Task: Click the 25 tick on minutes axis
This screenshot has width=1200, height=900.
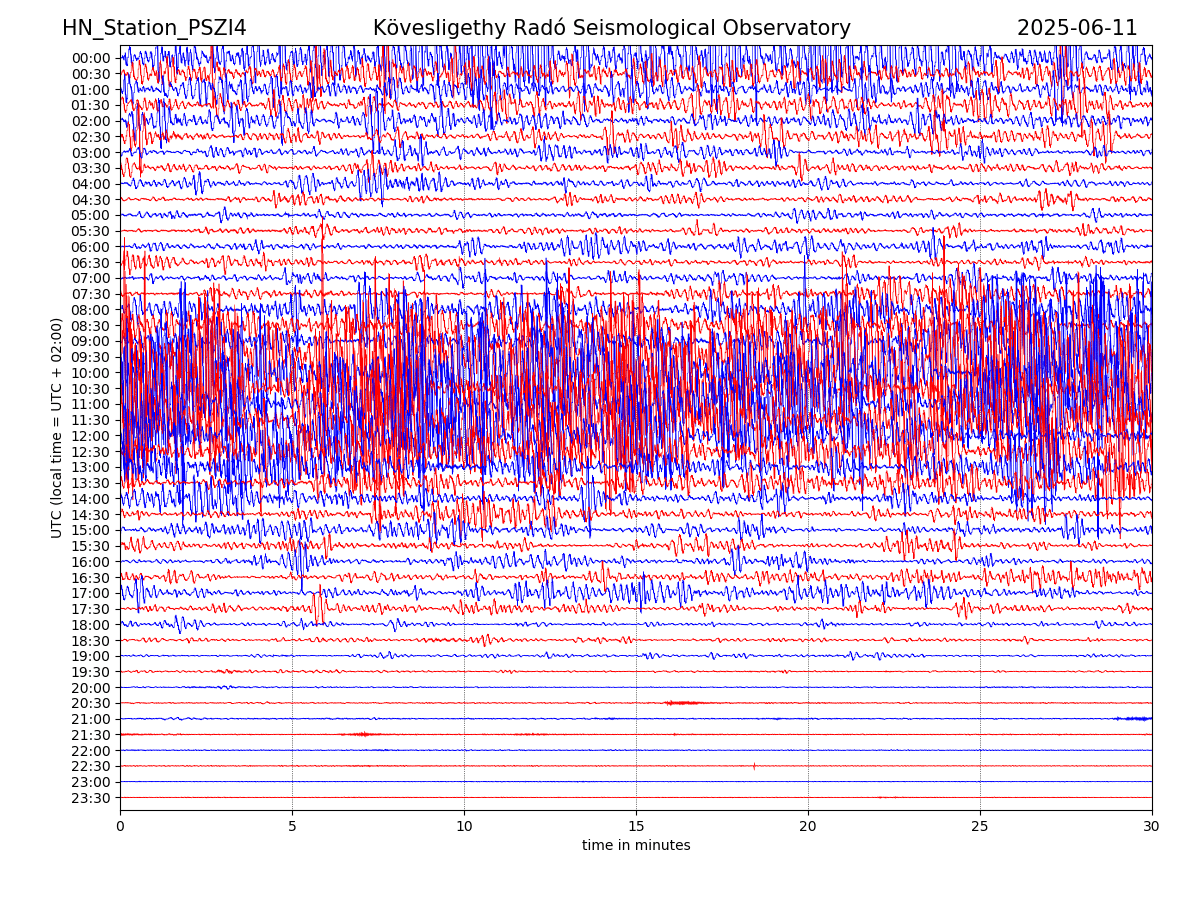Action: pyautogui.click(x=980, y=827)
